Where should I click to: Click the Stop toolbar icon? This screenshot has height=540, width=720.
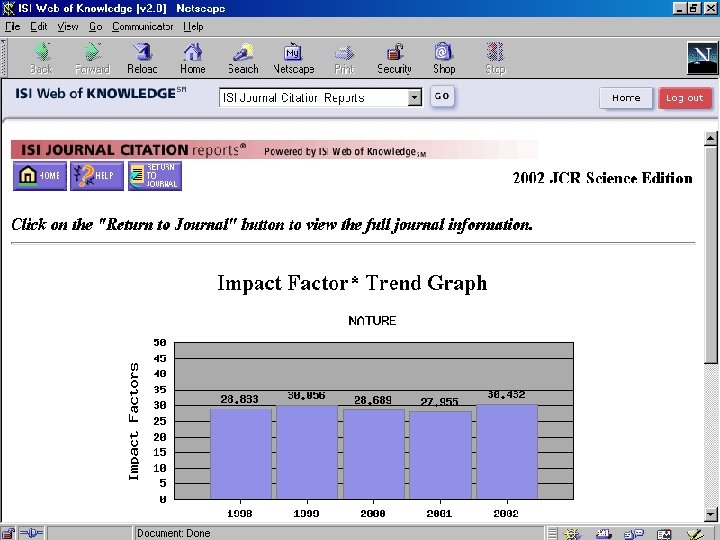pos(495,58)
